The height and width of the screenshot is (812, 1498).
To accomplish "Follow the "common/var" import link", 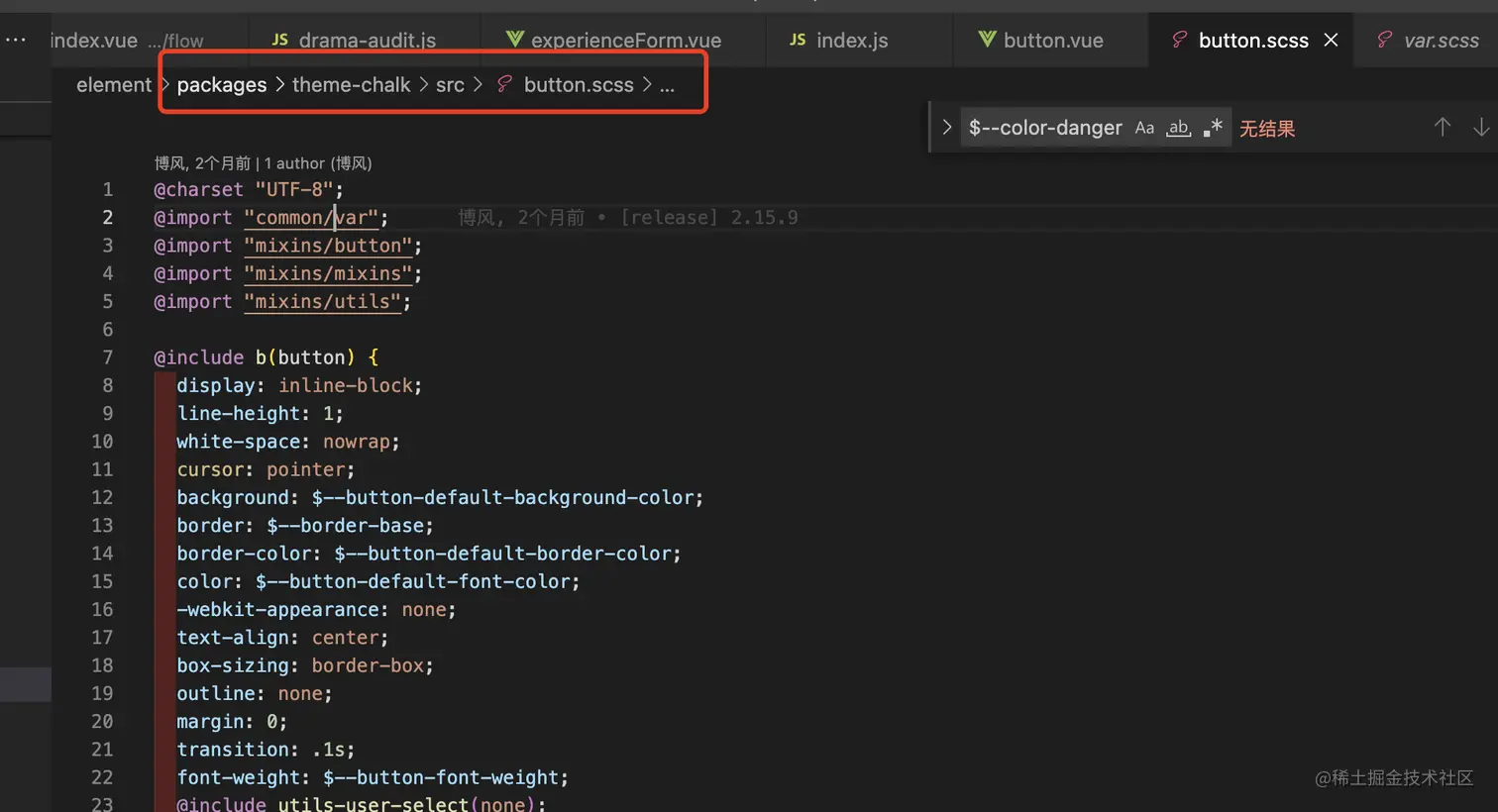I will 311,218.
